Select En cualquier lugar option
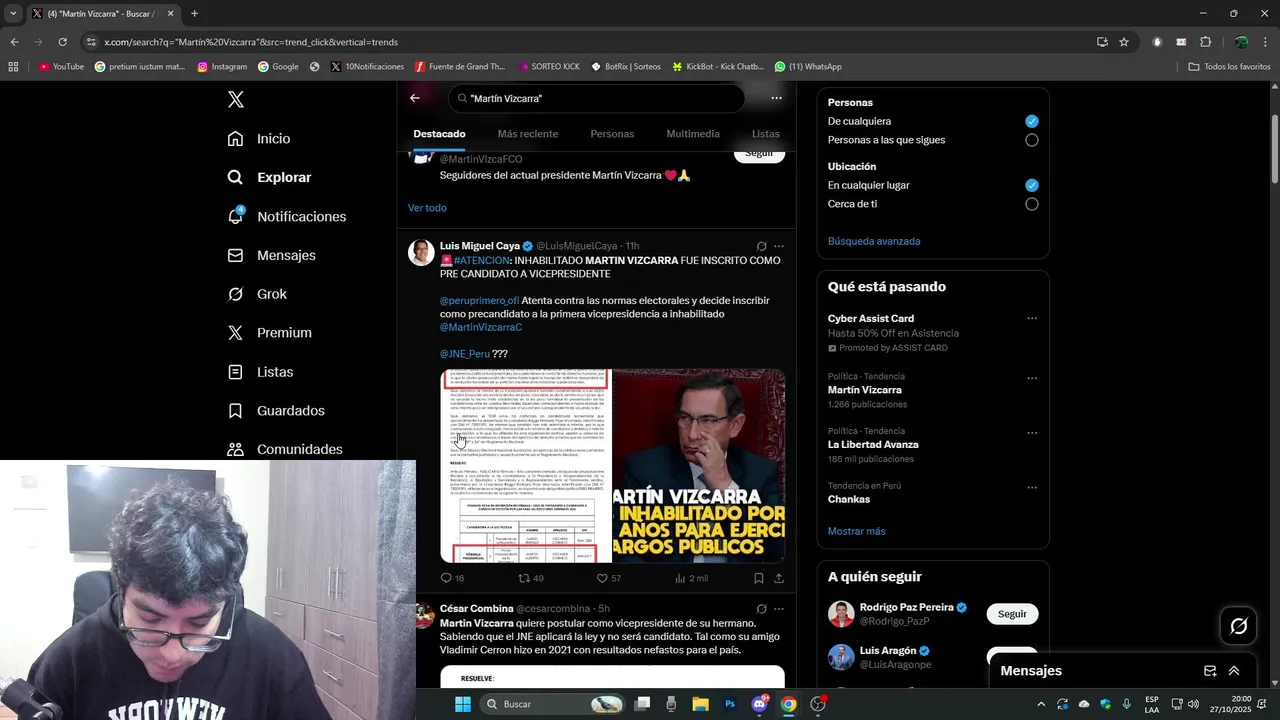1280x720 pixels. (1032, 185)
